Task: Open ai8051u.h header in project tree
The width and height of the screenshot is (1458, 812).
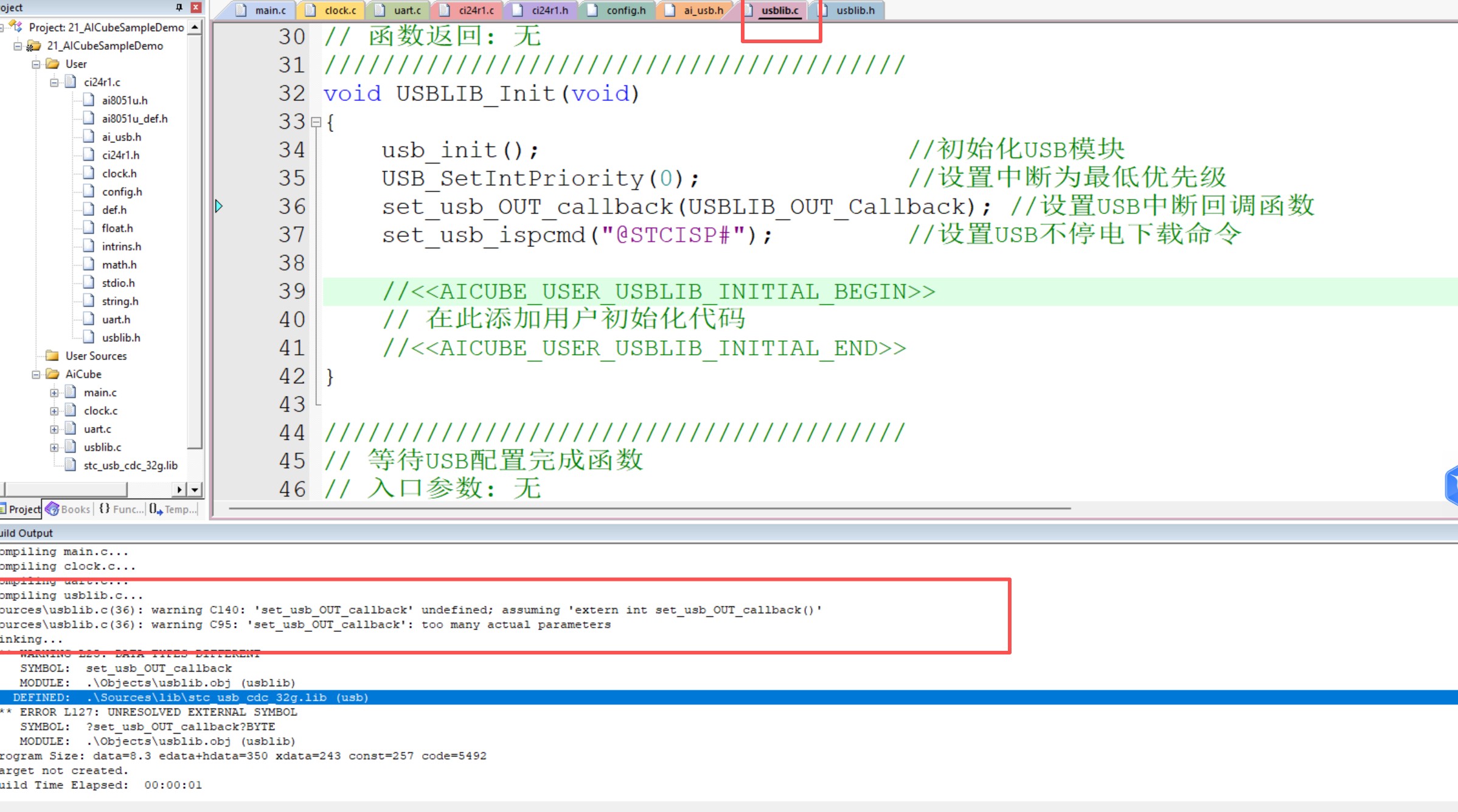Action: tap(124, 100)
